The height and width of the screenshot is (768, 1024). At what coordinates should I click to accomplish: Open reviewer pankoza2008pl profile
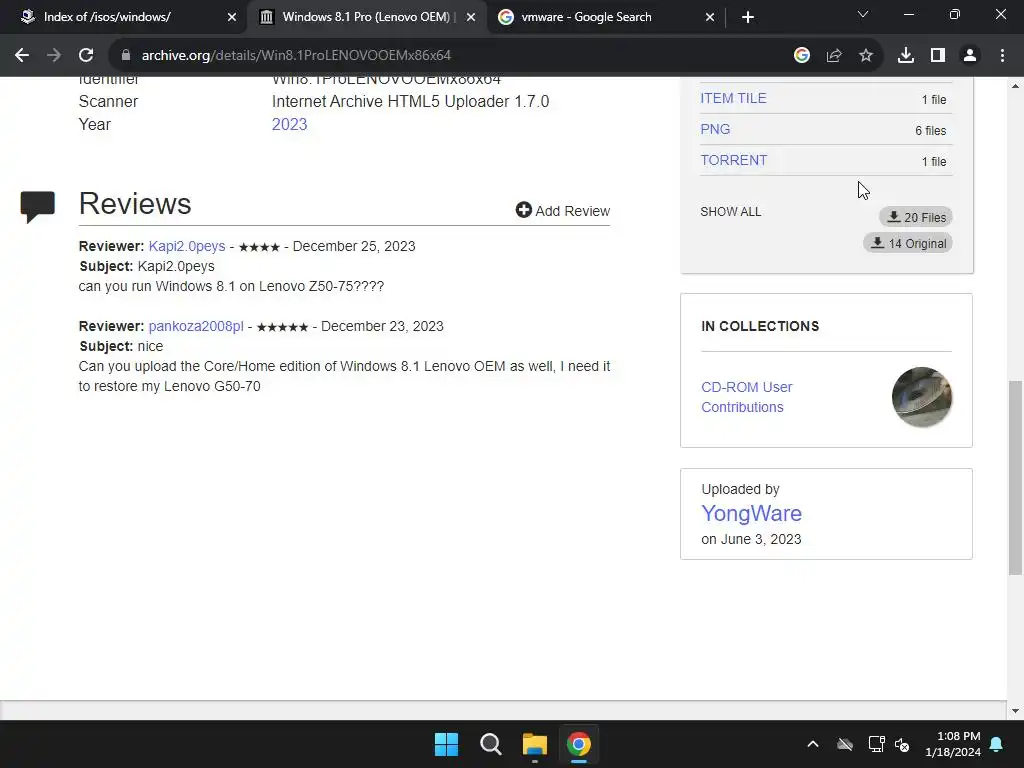196,326
